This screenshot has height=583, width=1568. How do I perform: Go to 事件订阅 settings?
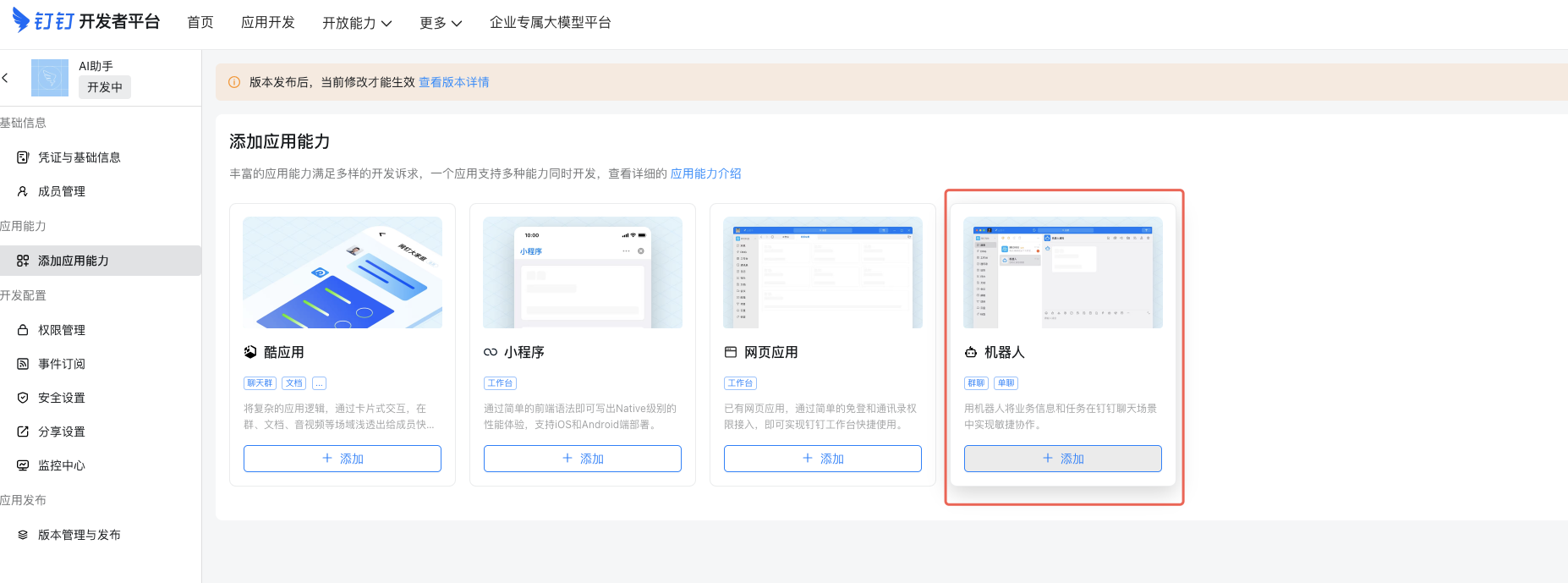point(61,364)
